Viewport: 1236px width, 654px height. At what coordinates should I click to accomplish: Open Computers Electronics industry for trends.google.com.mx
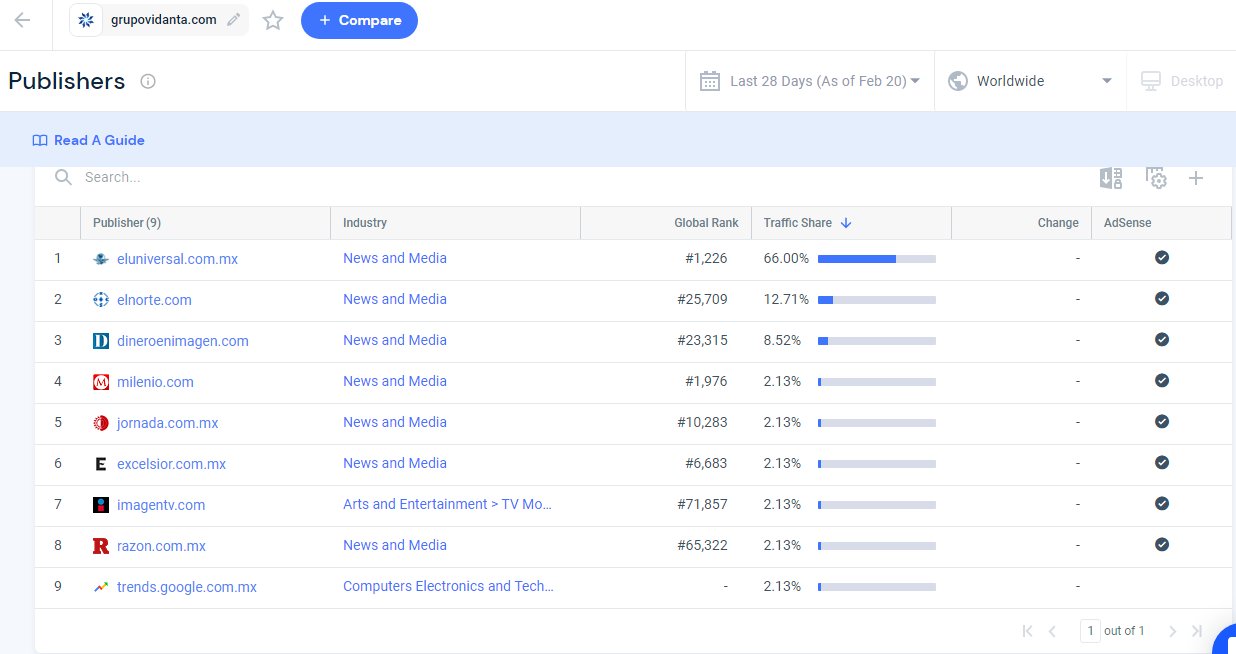[448, 586]
